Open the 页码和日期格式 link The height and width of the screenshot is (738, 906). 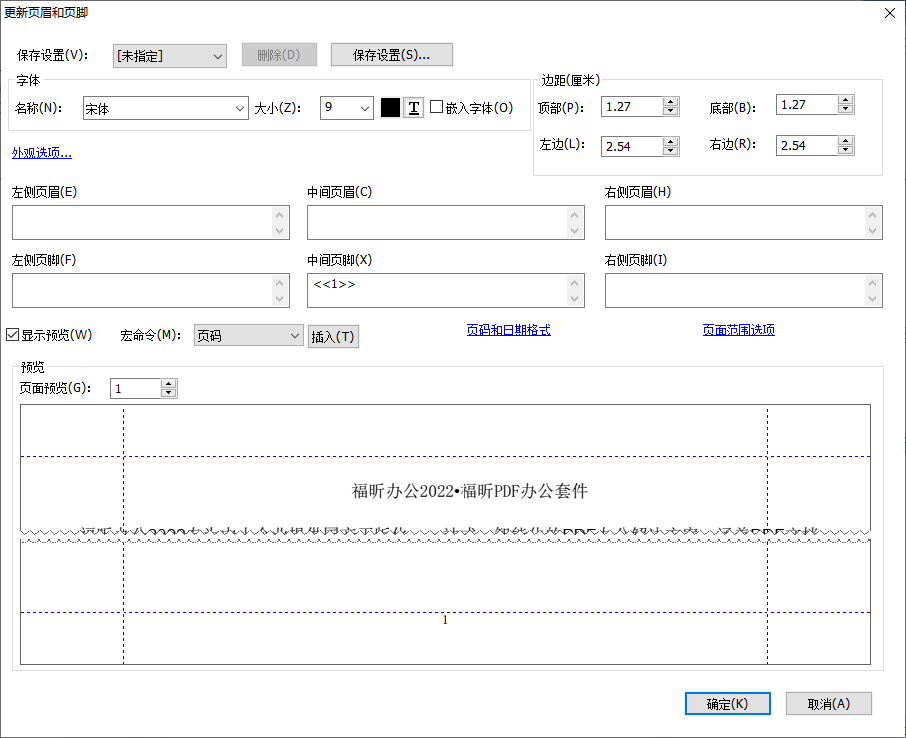pos(510,329)
